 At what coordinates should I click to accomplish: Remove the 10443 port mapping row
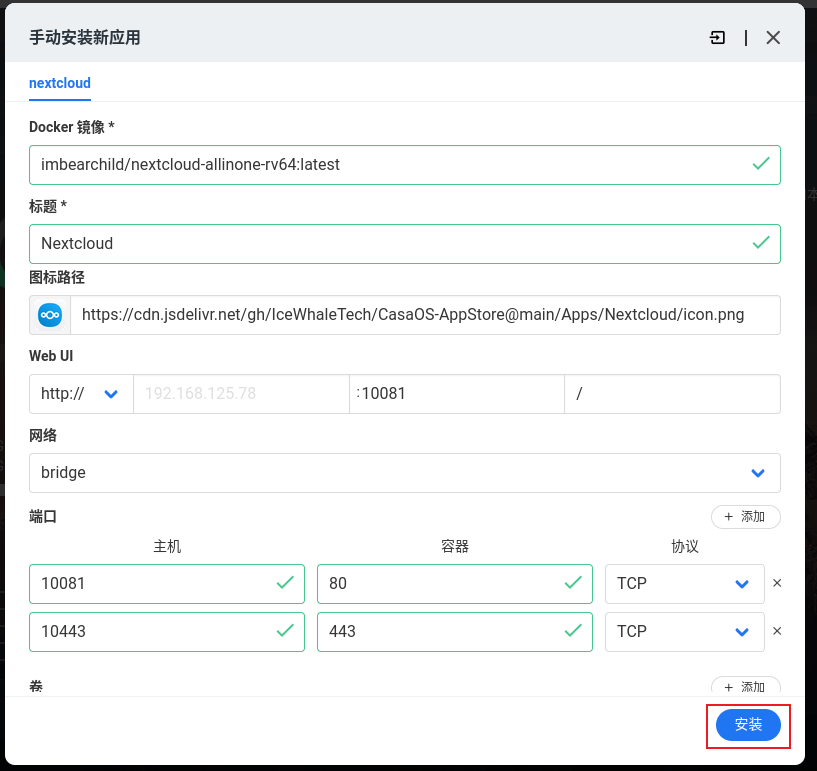click(777, 631)
